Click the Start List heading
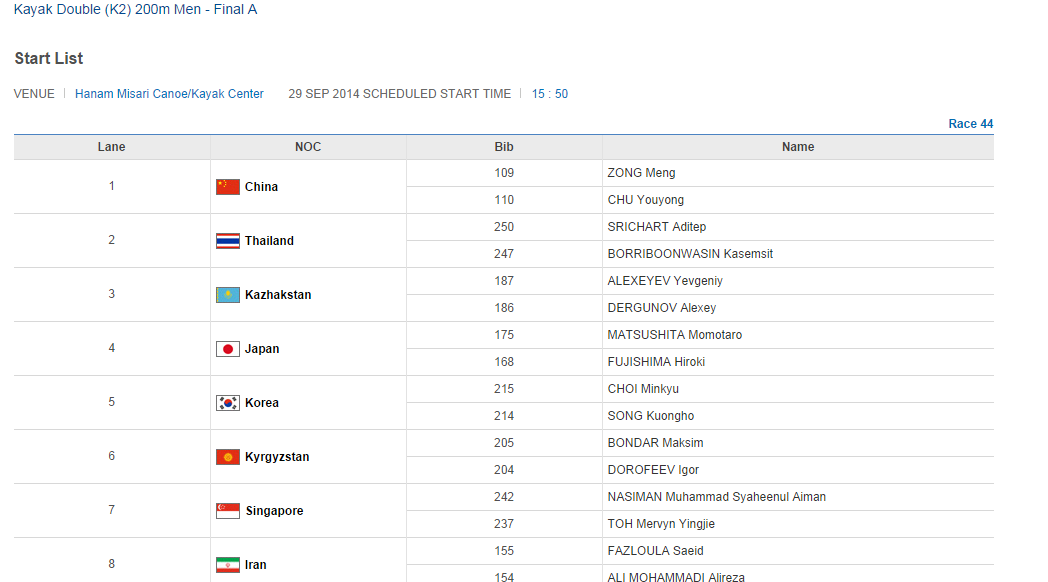 tap(49, 59)
